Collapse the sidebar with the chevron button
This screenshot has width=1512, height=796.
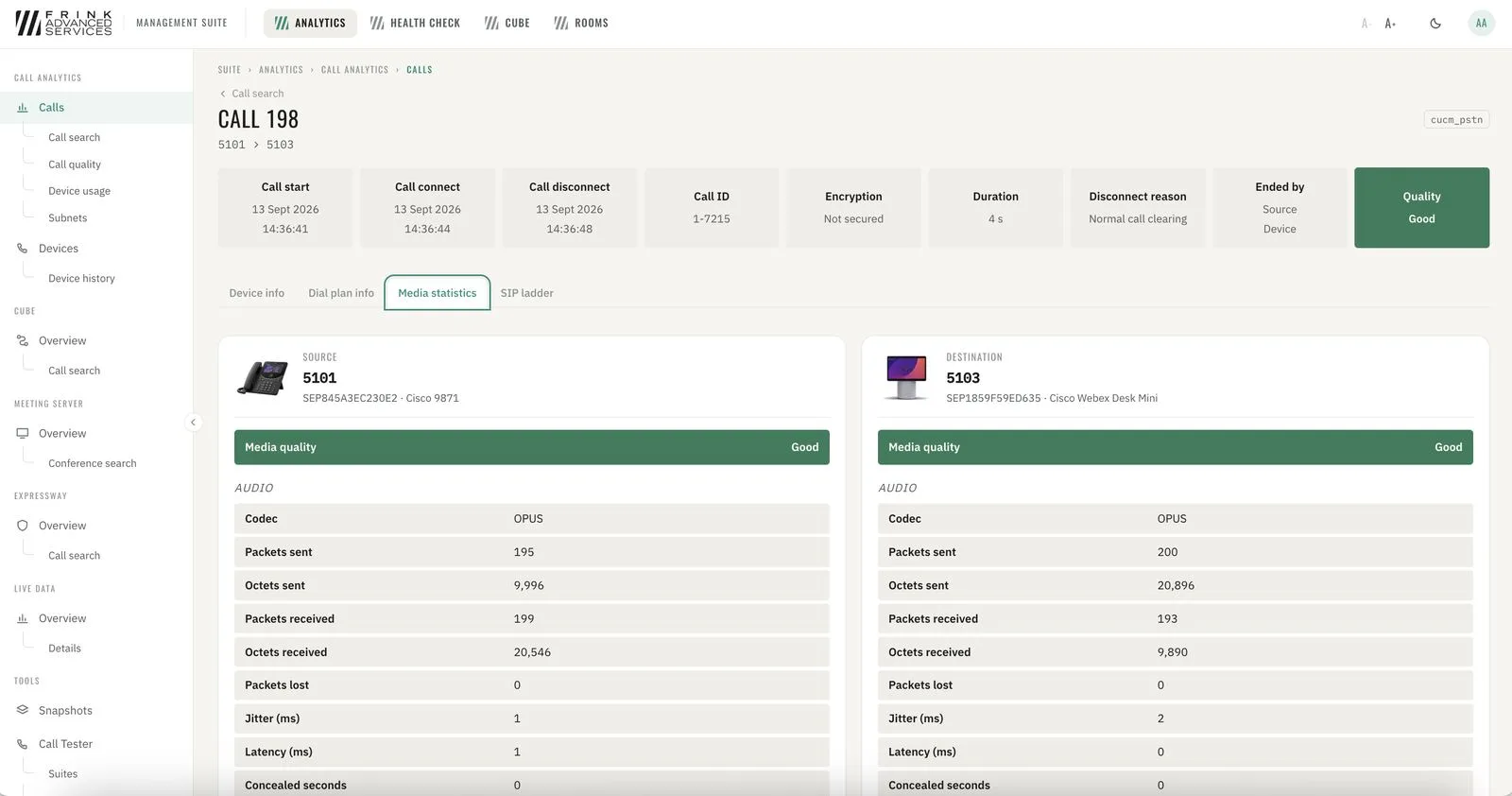point(193,423)
